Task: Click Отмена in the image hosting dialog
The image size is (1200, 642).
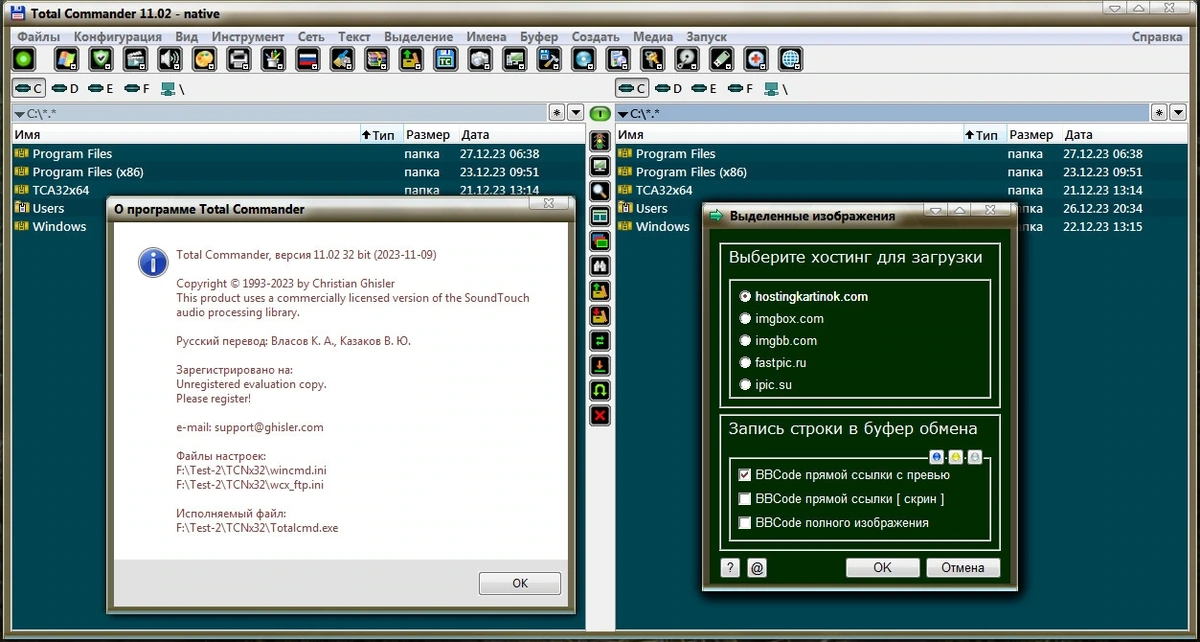Action: [963, 567]
